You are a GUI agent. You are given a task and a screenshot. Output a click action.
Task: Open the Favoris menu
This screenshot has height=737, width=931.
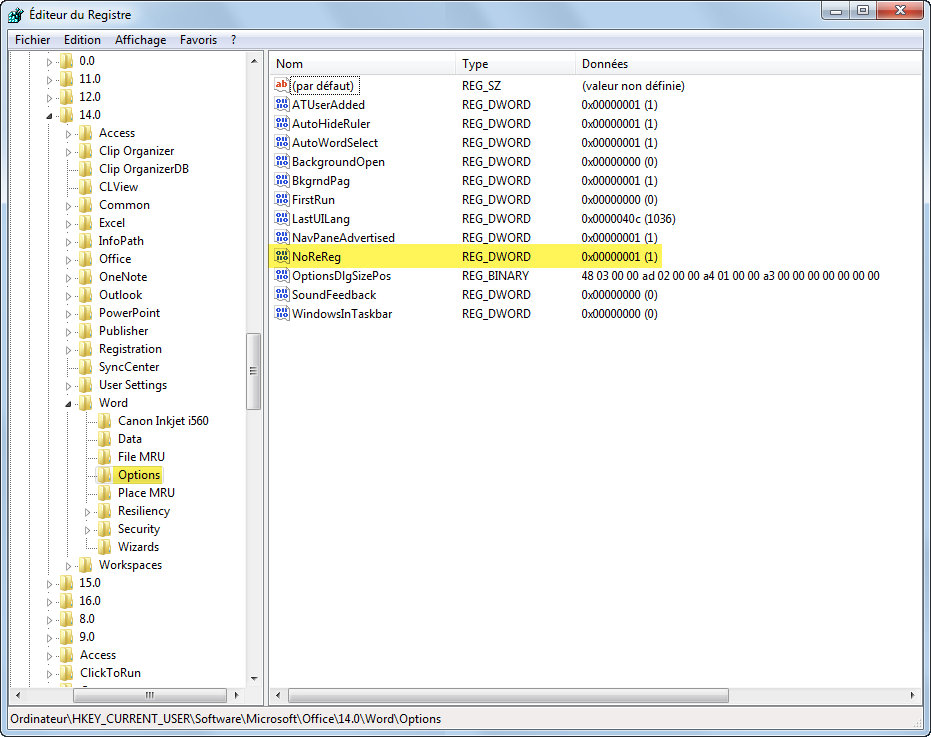pyautogui.click(x=198, y=40)
